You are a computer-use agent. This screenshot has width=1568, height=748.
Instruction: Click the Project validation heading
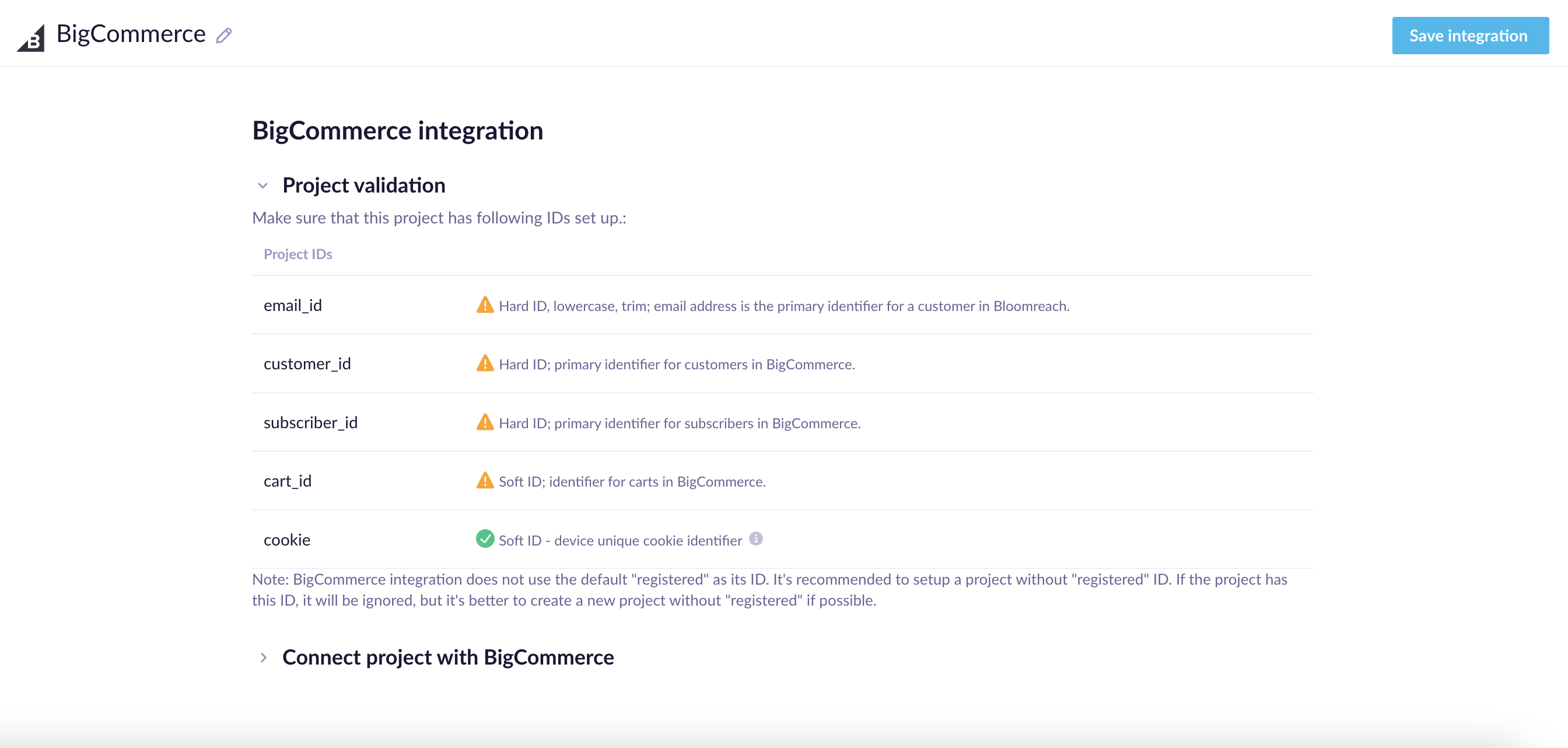click(x=363, y=186)
